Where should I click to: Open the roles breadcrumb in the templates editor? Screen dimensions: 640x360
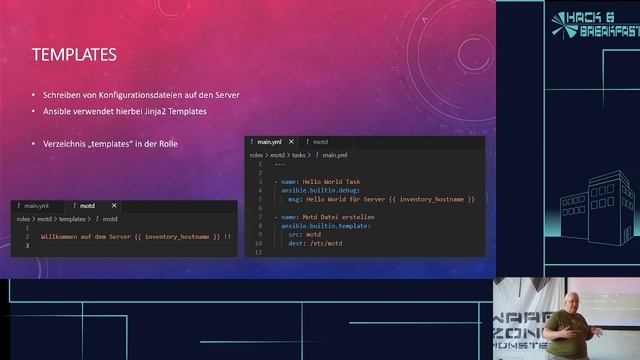coord(23,219)
